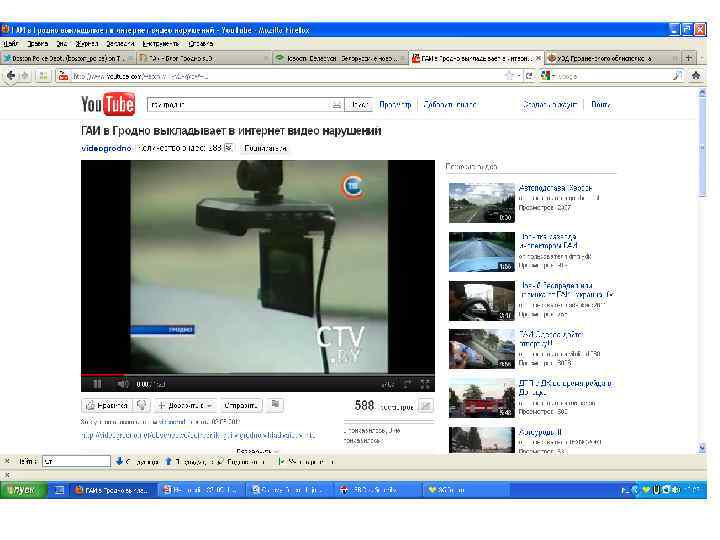Open the Файл menu

pyautogui.click(x=11, y=44)
